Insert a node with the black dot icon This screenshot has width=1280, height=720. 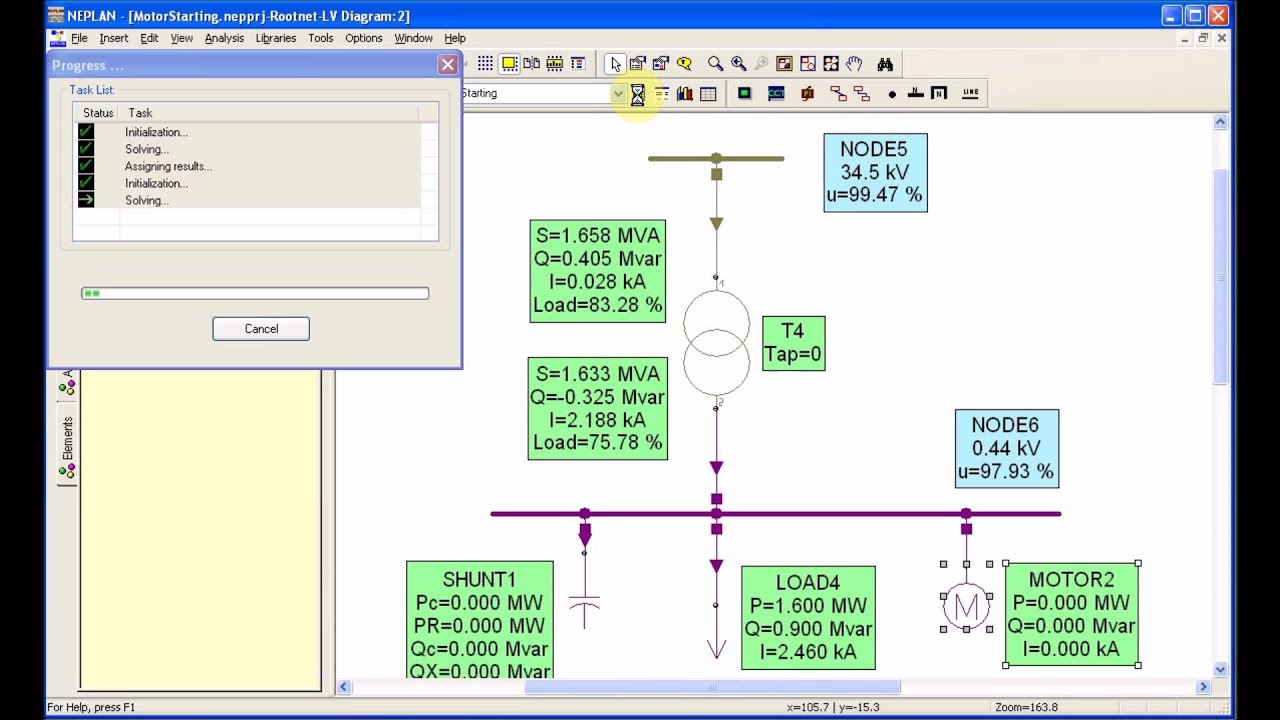tap(892, 94)
